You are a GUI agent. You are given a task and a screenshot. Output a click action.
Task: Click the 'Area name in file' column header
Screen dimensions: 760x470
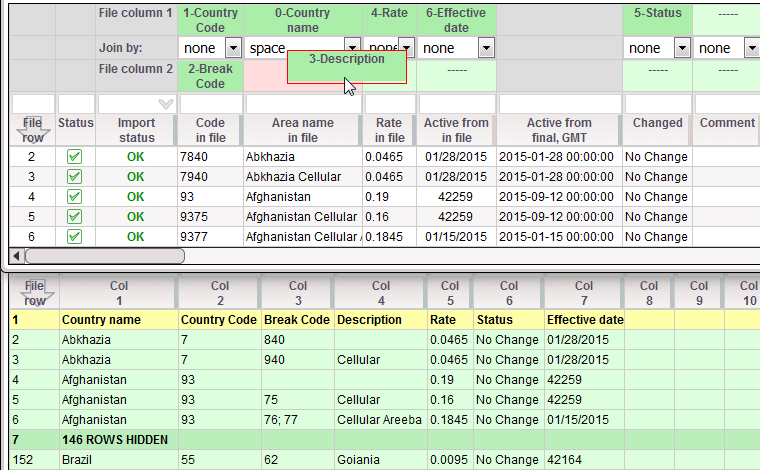302,130
